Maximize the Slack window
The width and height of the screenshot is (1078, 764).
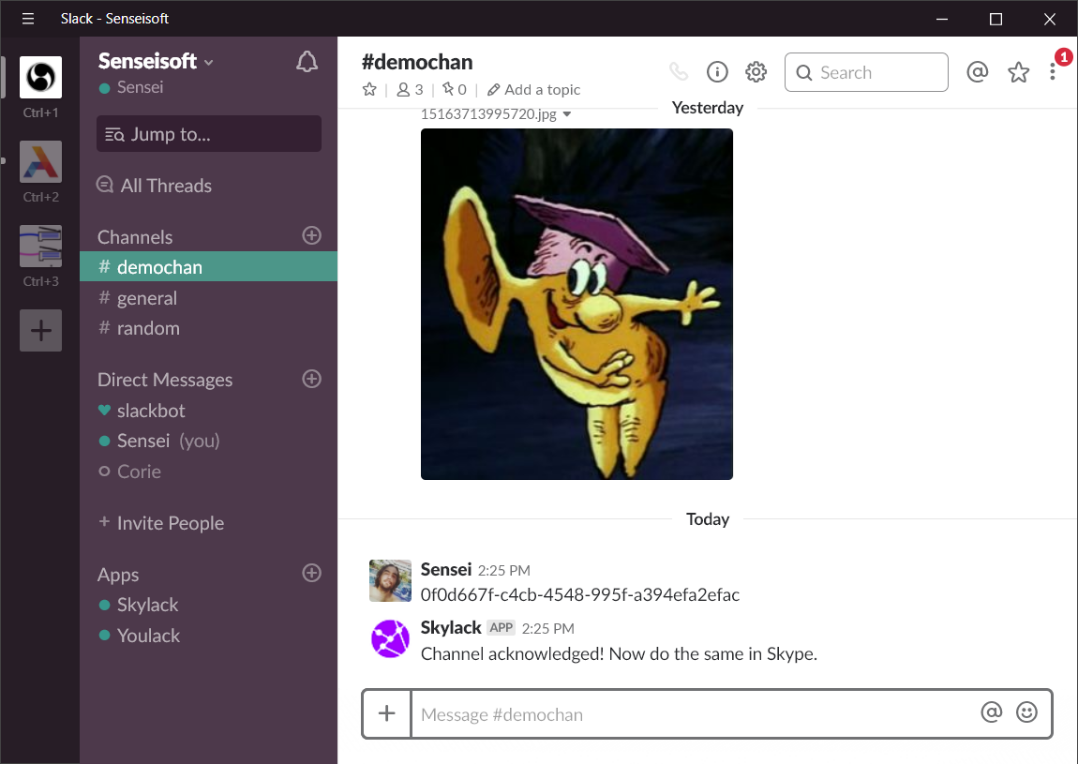[x=996, y=19]
